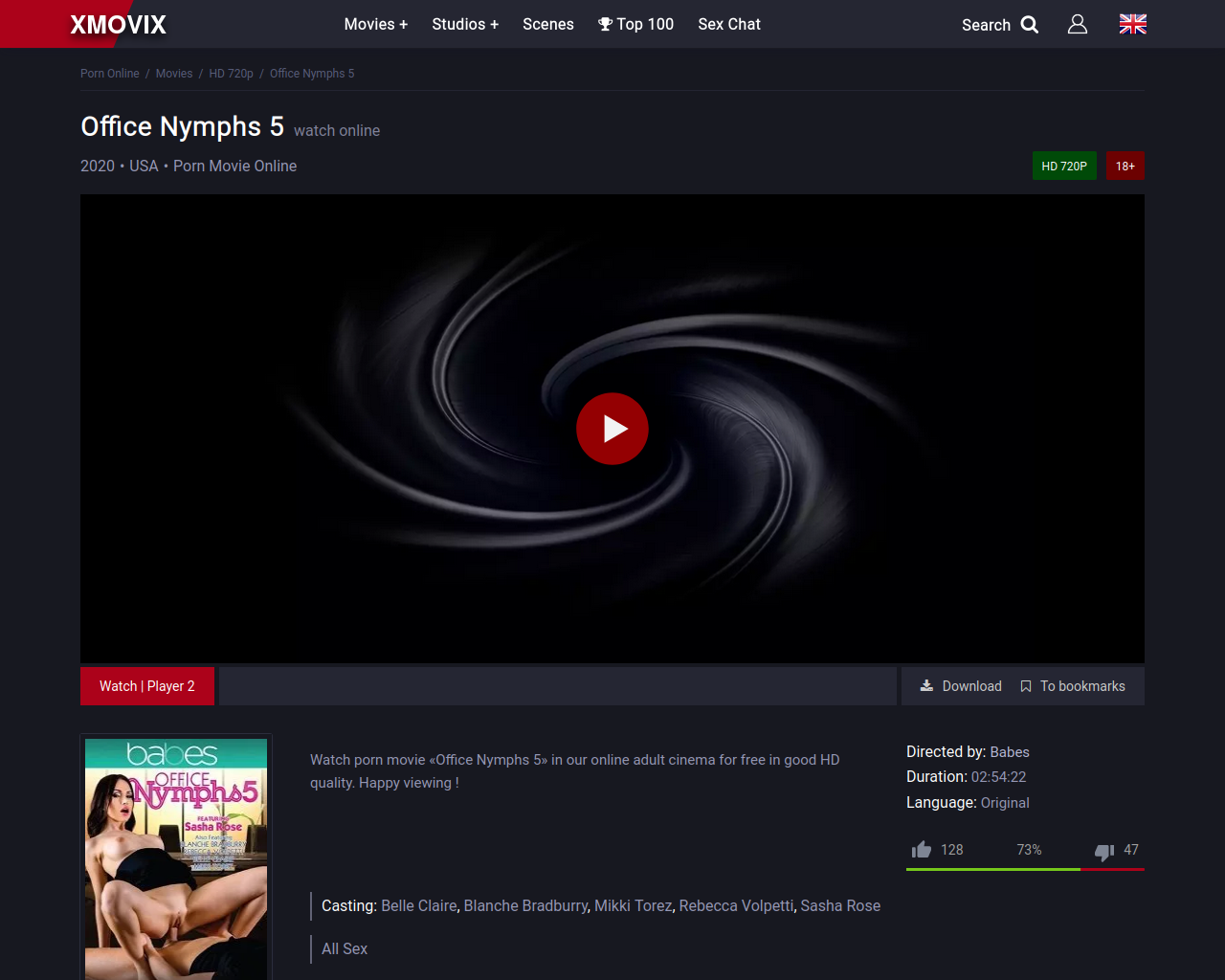Open search via the magnifier icon
Image resolution: width=1225 pixels, height=980 pixels.
point(1029,25)
